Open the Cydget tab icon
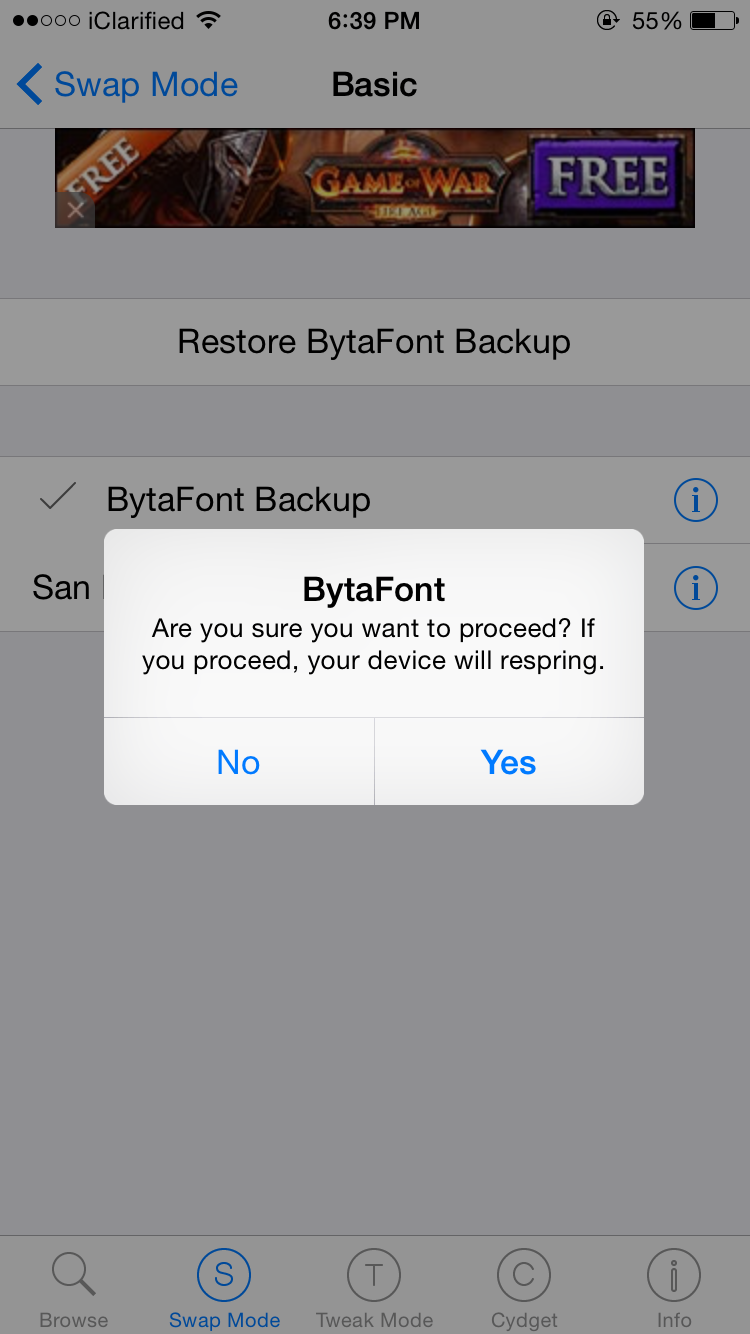This screenshot has height=1334, width=750. tap(524, 1275)
